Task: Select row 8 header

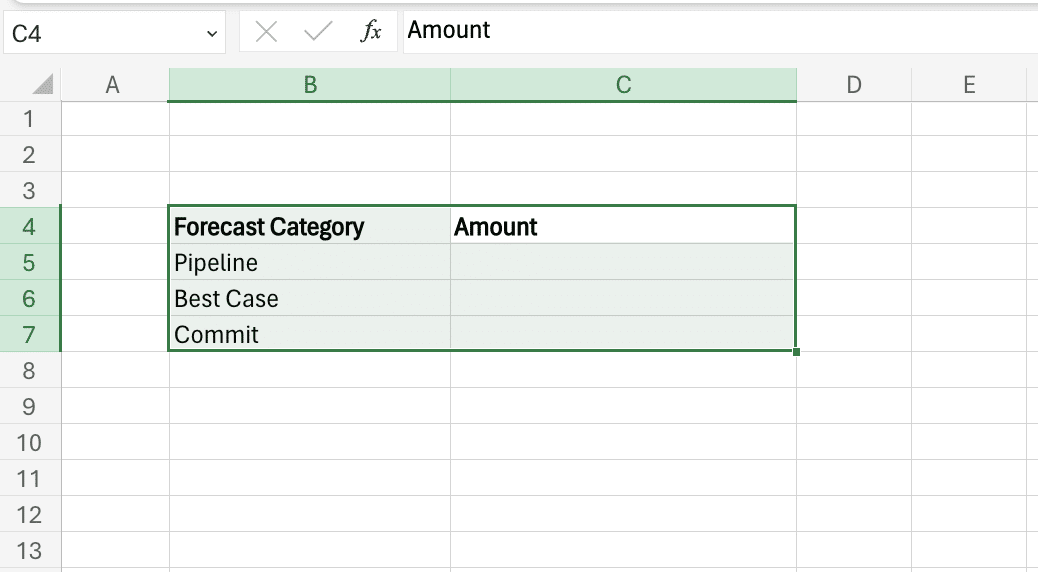Action: click(28, 371)
